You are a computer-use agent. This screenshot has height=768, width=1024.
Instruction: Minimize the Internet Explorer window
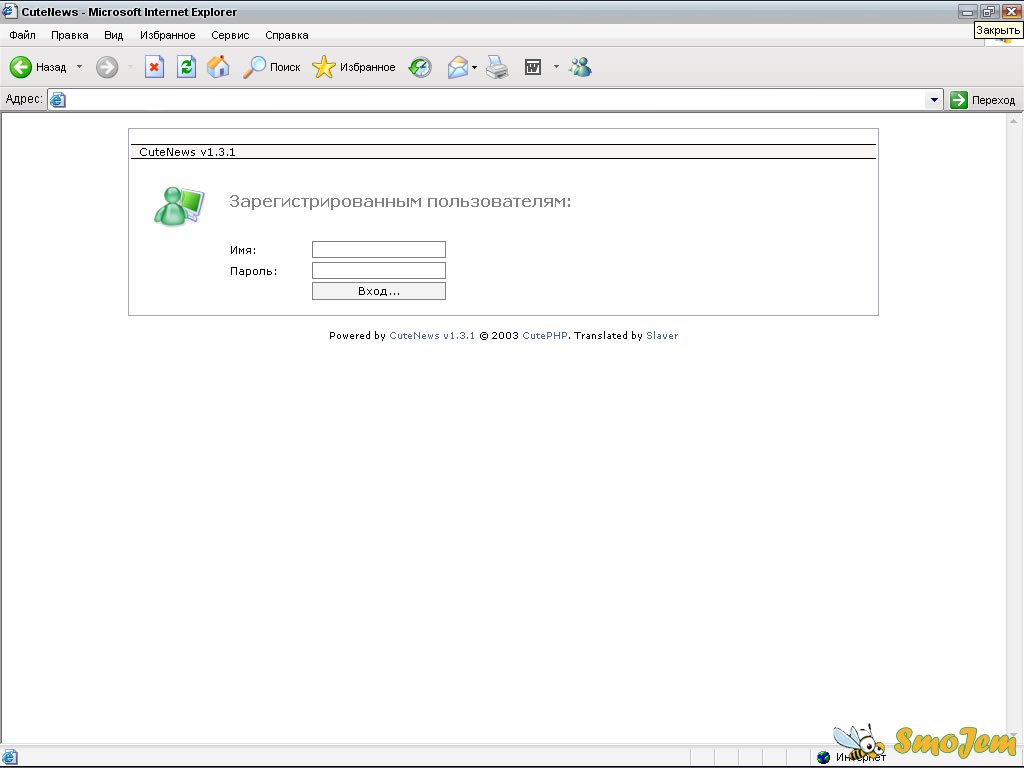click(x=967, y=12)
